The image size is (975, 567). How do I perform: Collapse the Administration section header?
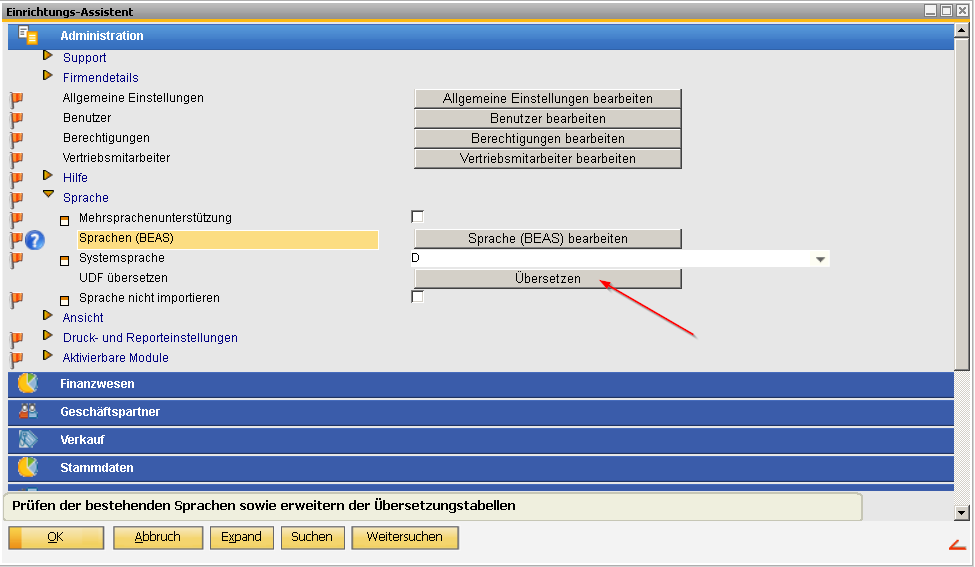[x=481, y=35]
